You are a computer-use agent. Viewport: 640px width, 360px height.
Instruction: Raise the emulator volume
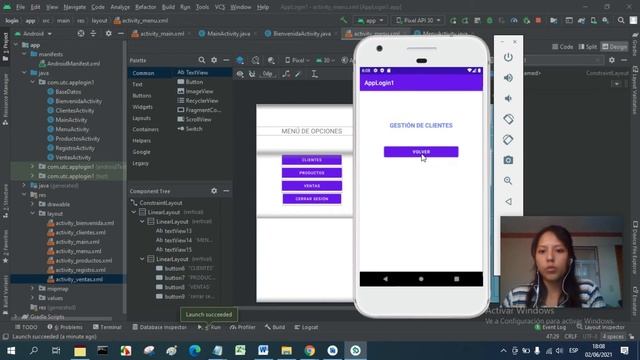[x=508, y=78]
